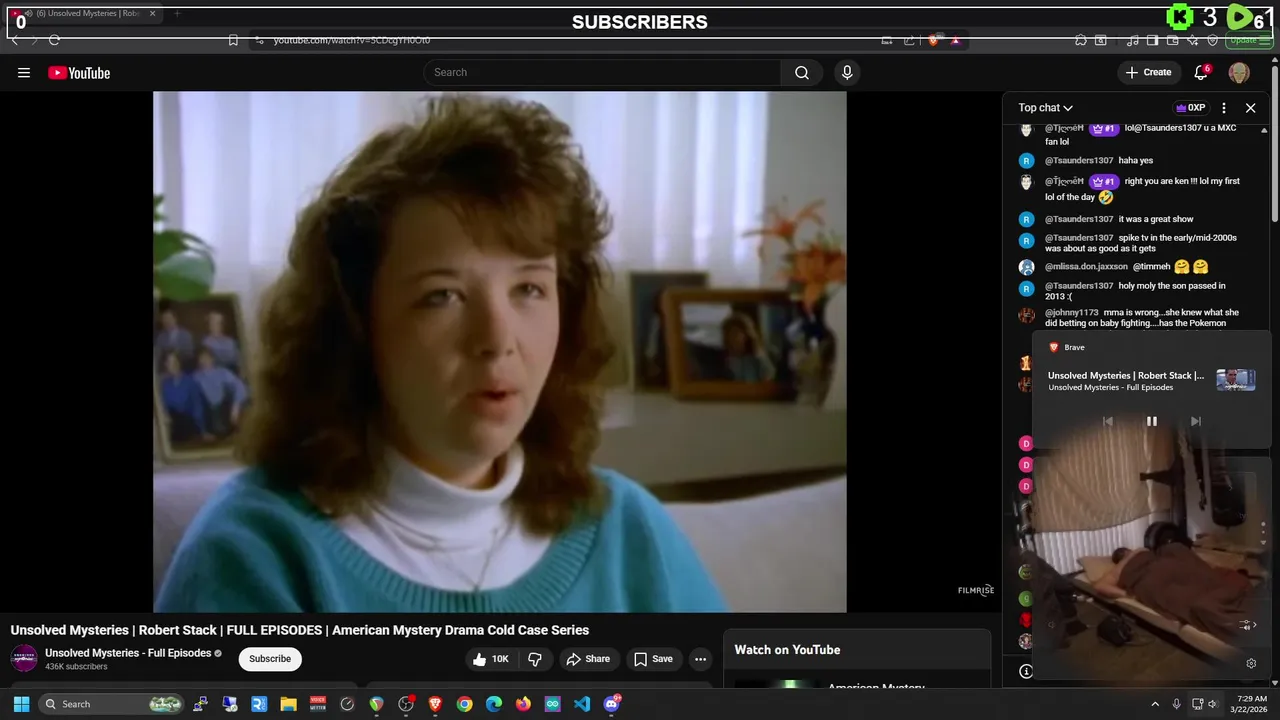Image resolution: width=1280 pixels, height=720 pixels.
Task: Save video to a playlist
Action: tap(653, 658)
